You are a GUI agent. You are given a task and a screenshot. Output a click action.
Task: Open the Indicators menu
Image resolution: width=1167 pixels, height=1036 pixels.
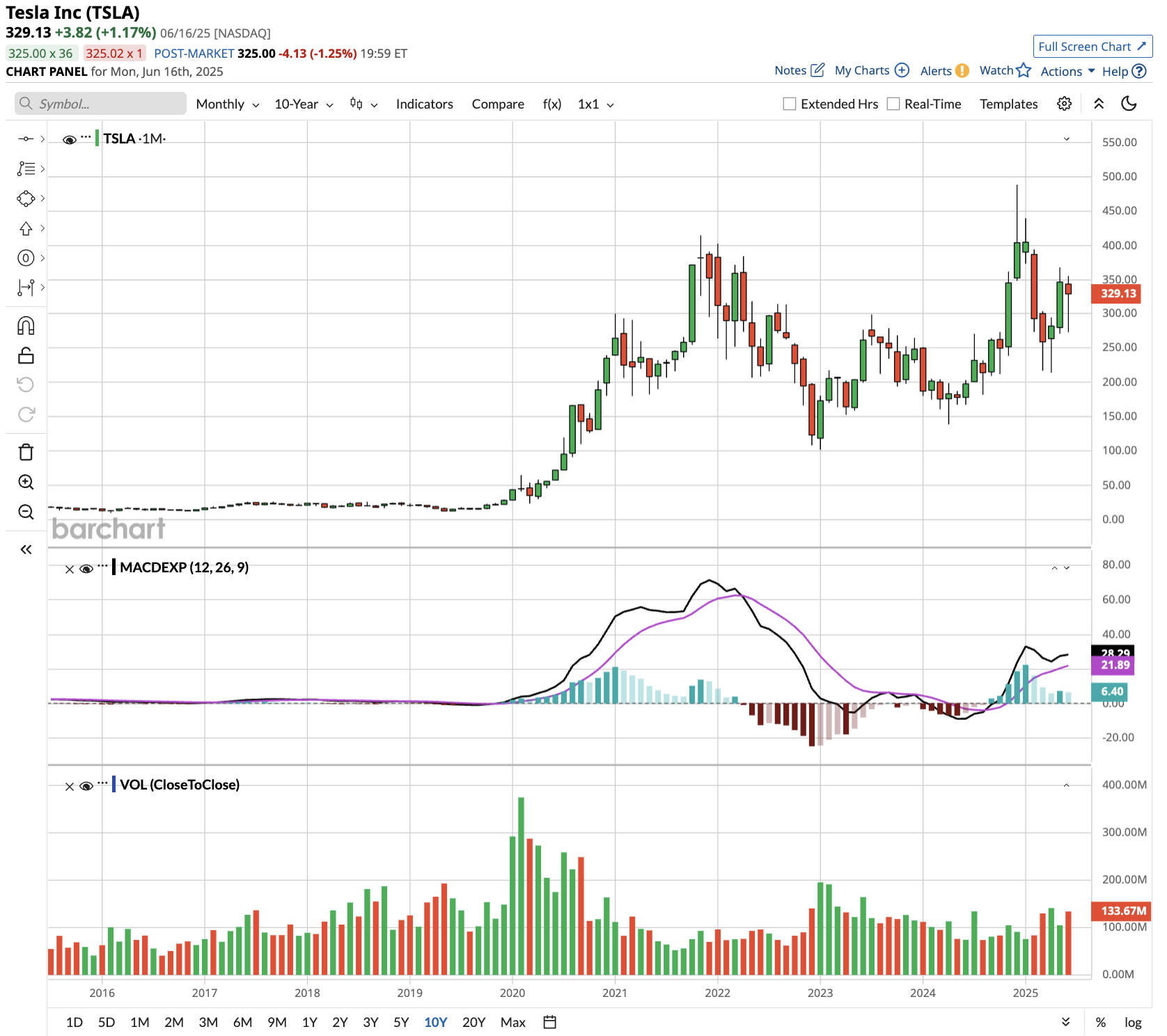pyautogui.click(x=425, y=104)
